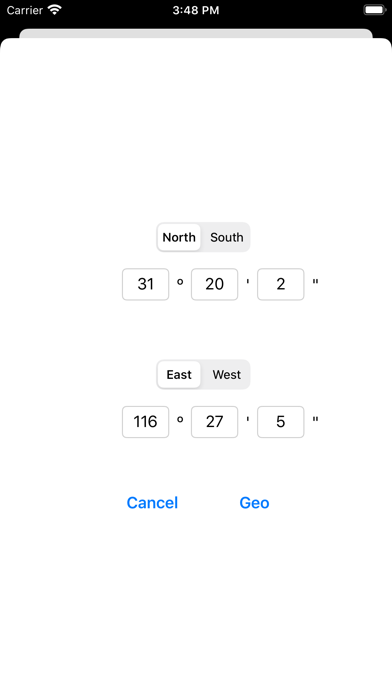Tap the latitude seconds double-prime mark
The width and height of the screenshot is (392, 696).
pos(316,281)
